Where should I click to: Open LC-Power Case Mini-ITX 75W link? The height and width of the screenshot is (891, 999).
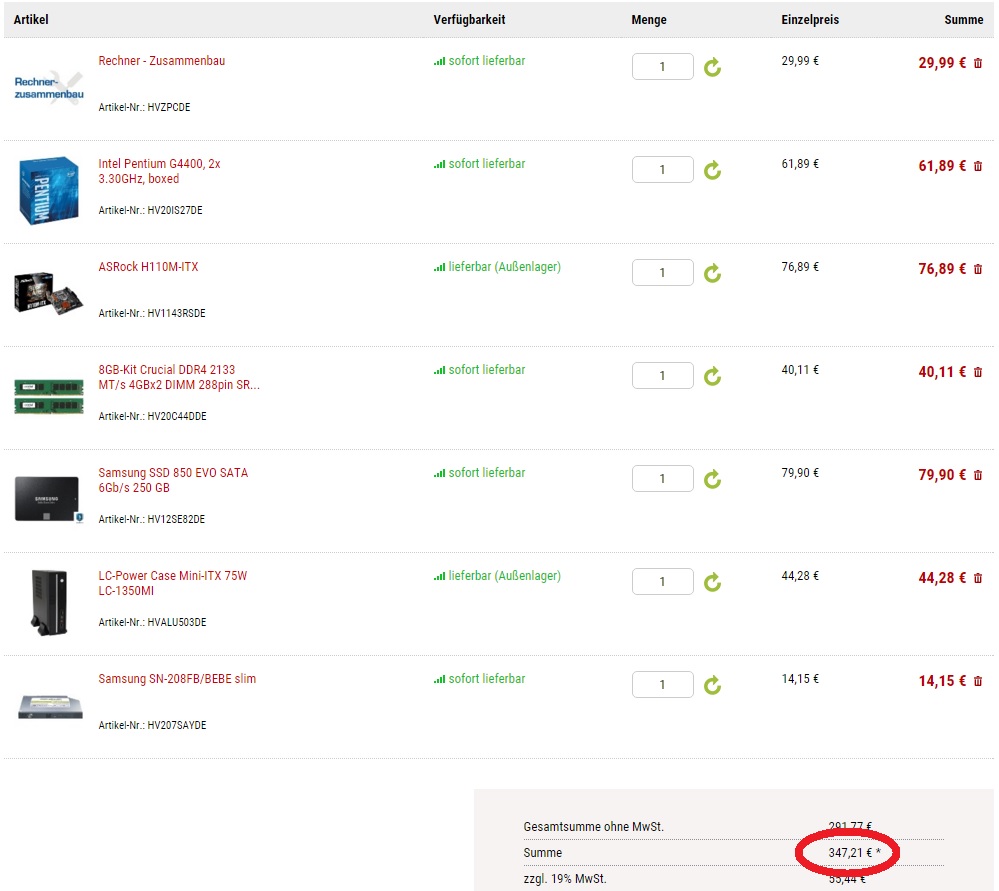(x=172, y=583)
